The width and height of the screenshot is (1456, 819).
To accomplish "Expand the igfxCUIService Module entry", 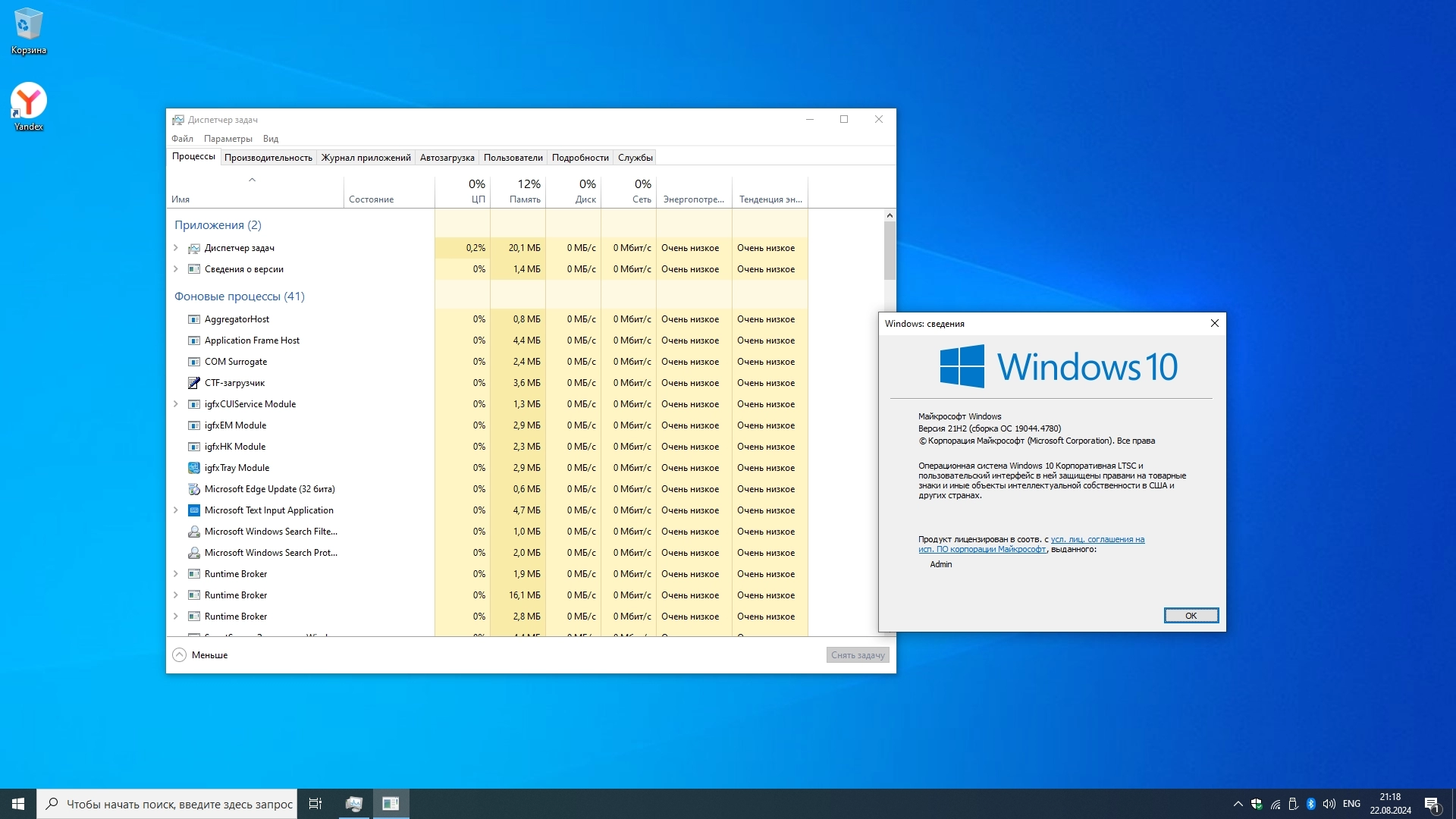I will point(176,404).
